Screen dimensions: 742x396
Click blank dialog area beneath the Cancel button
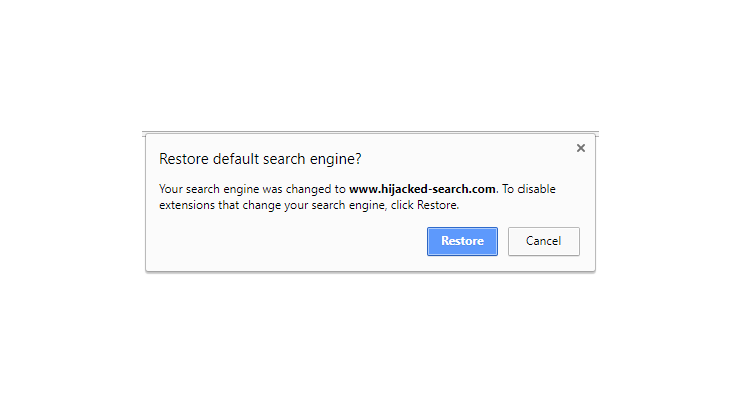(x=543, y=263)
